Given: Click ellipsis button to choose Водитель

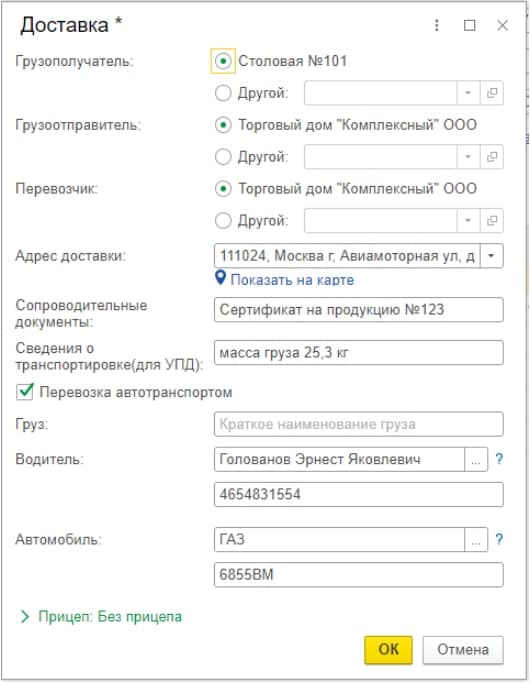Looking at the screenshot, I should (476, 459).
